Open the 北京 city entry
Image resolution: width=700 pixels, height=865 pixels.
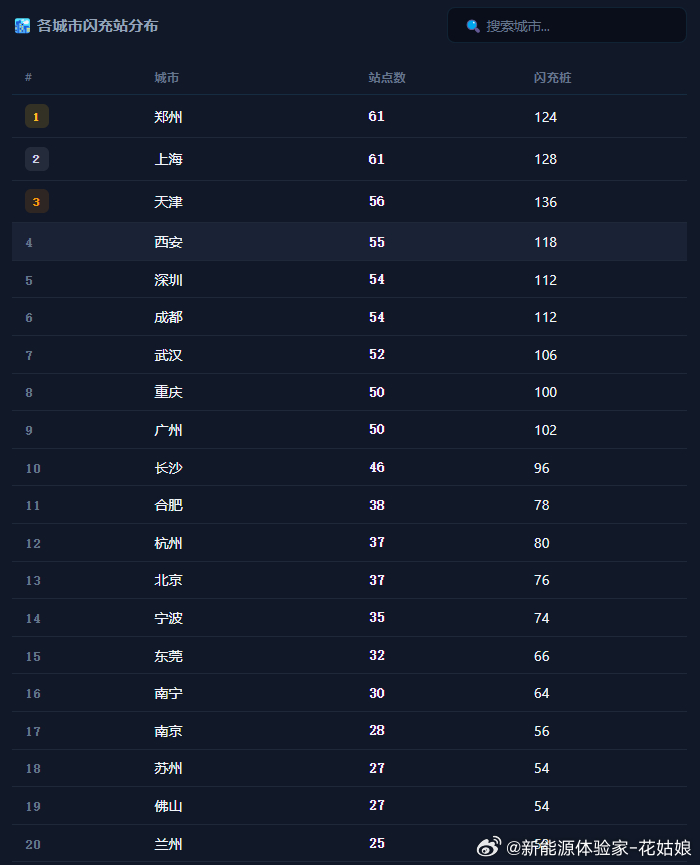(168, 580)
